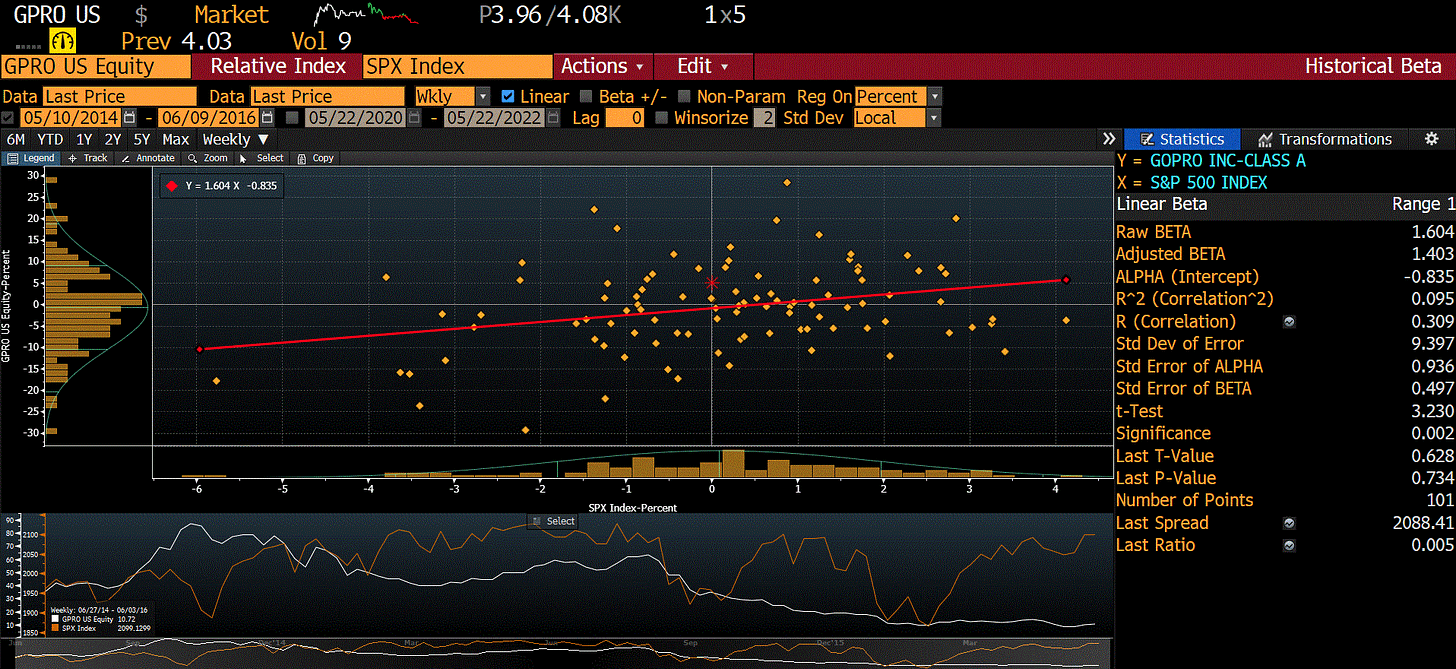
Task: Tick the Winsorize checkbox
Action: [661, 118]
